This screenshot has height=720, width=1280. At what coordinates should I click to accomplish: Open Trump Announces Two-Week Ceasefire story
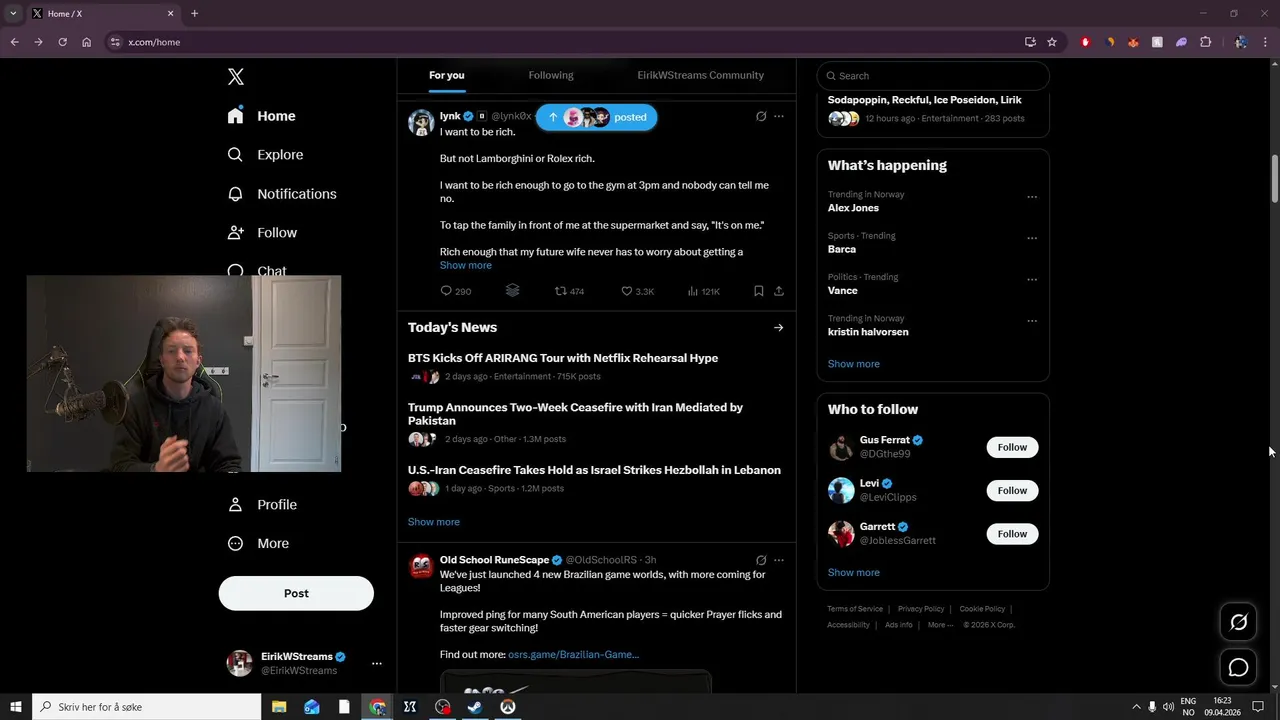pos(575,414)
